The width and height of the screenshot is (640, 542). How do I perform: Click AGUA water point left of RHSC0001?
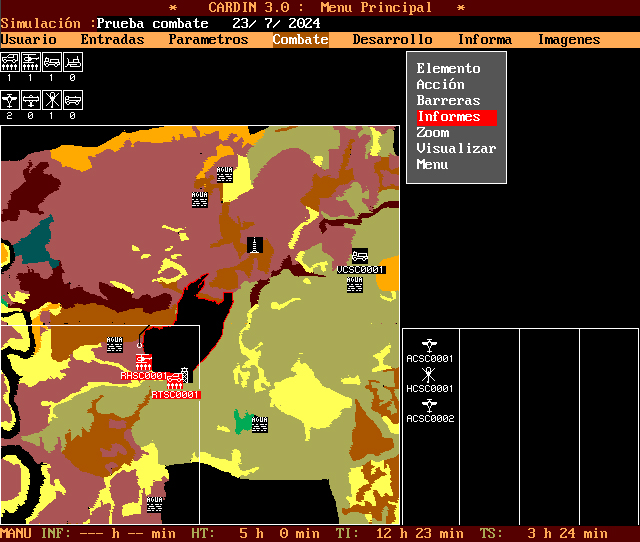tap(114, 344)
